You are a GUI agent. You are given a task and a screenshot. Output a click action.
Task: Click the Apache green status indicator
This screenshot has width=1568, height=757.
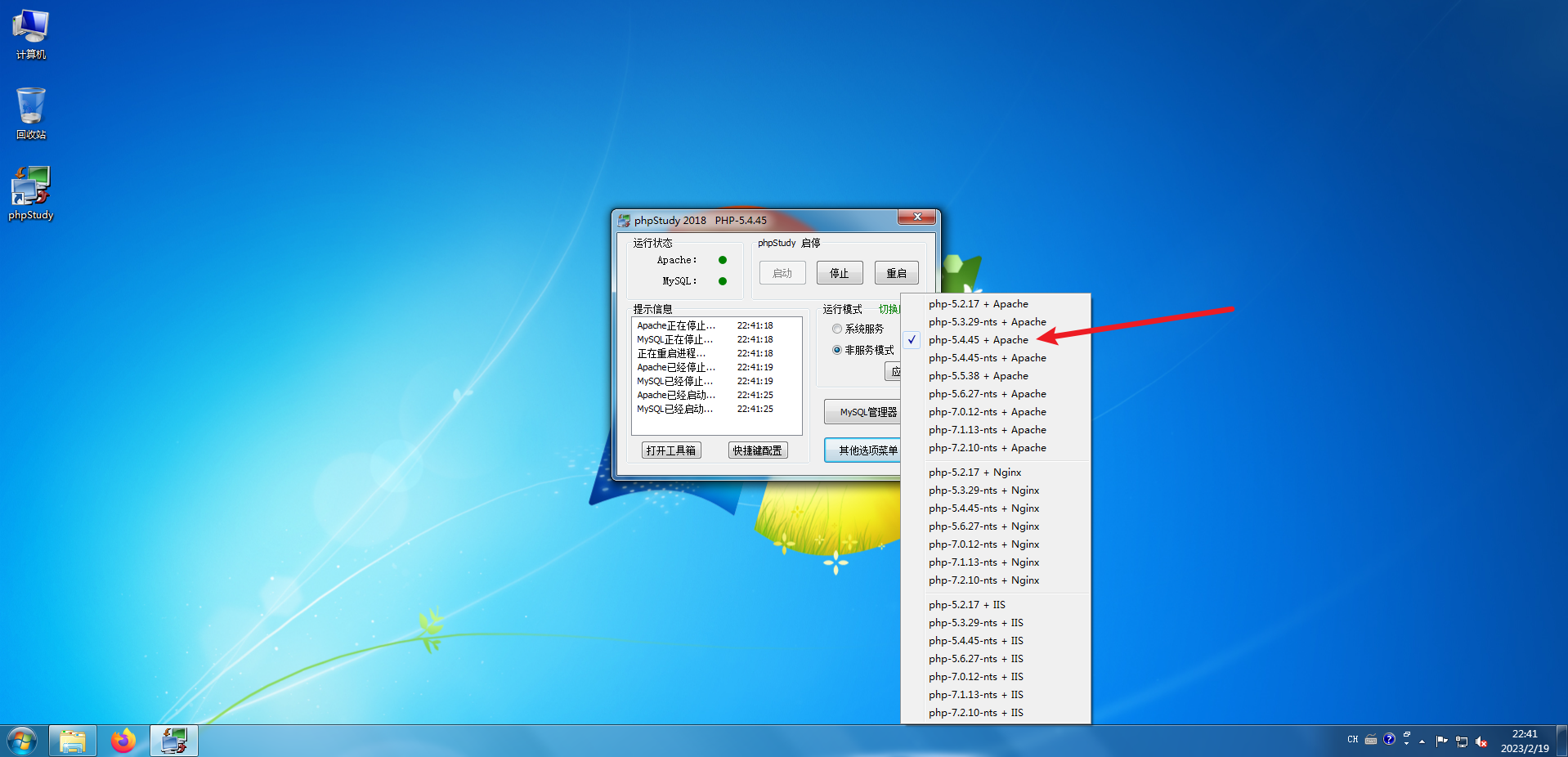[723, 260]
